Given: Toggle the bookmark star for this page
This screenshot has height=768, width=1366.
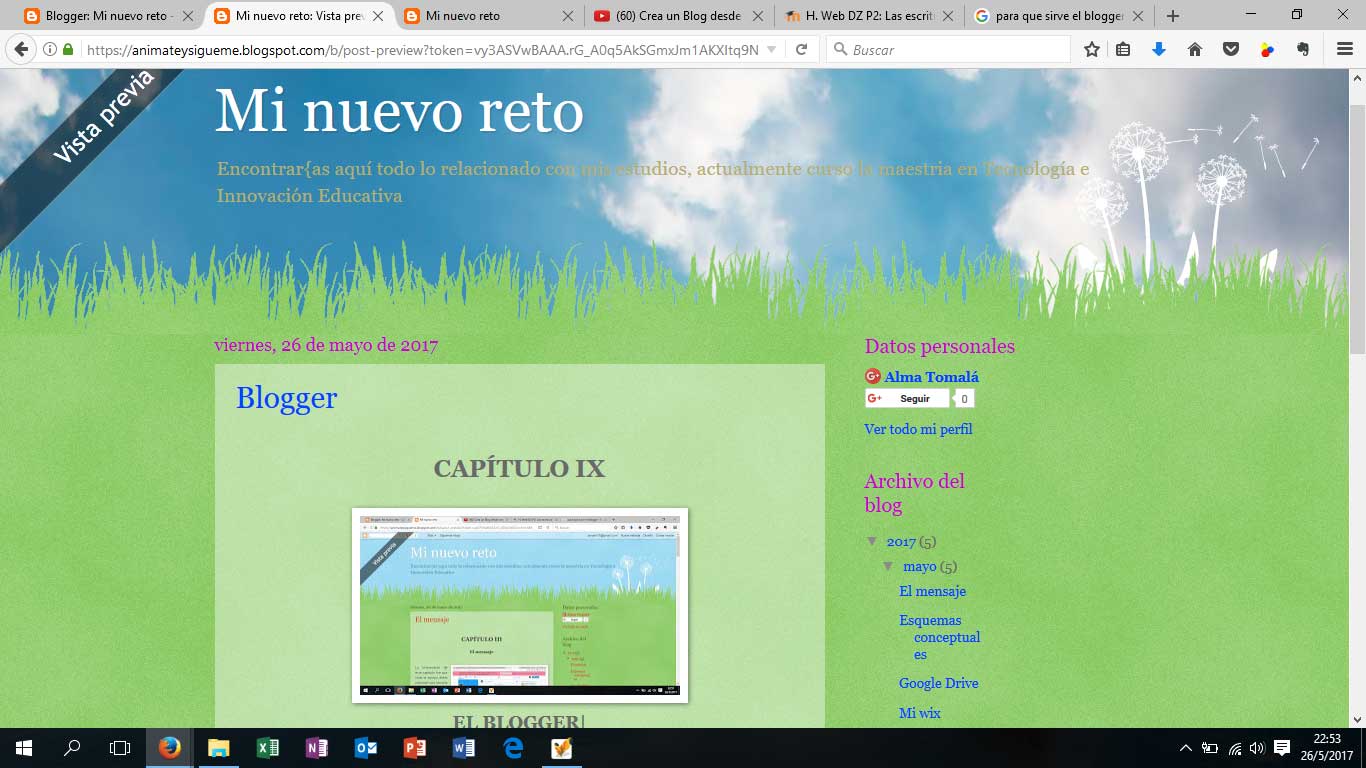Looking at the screenshot, I should click(x=1090, y=47).
